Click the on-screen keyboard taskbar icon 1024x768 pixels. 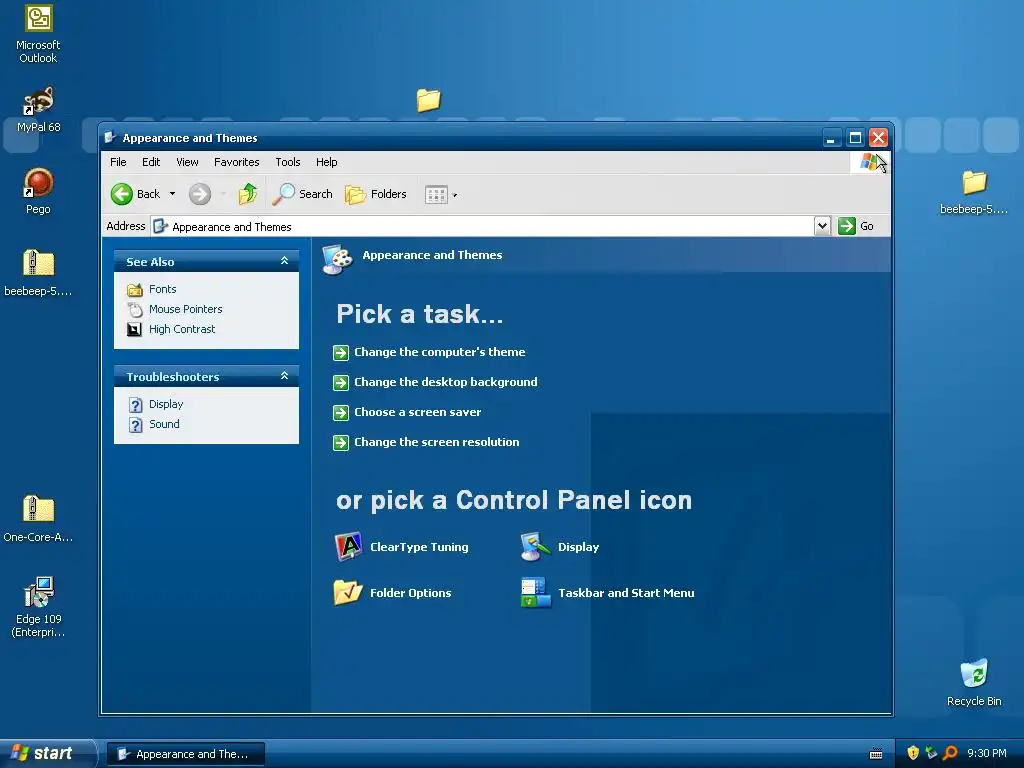pos(876,754)
